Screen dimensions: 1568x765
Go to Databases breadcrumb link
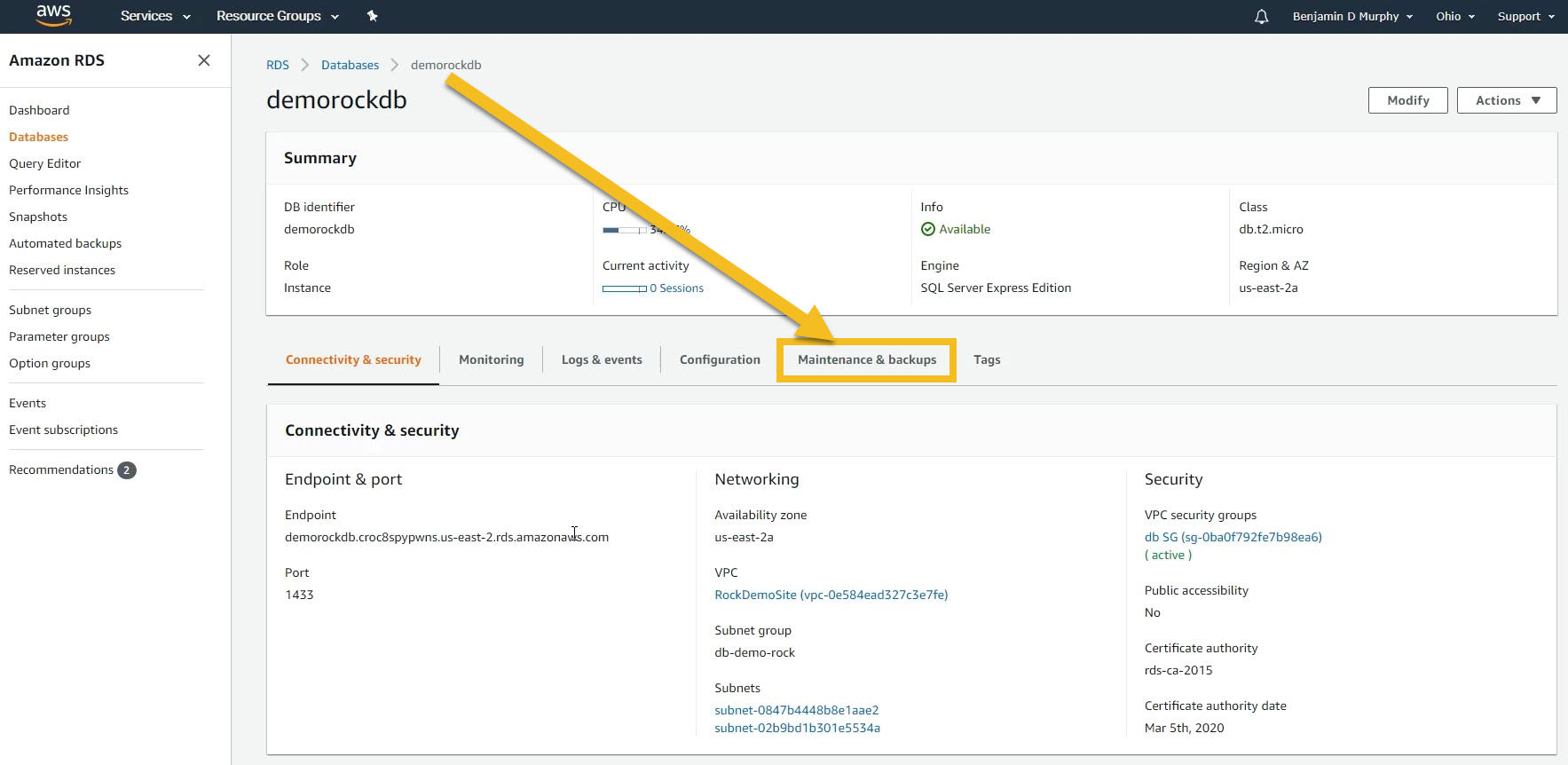(350, 65)
